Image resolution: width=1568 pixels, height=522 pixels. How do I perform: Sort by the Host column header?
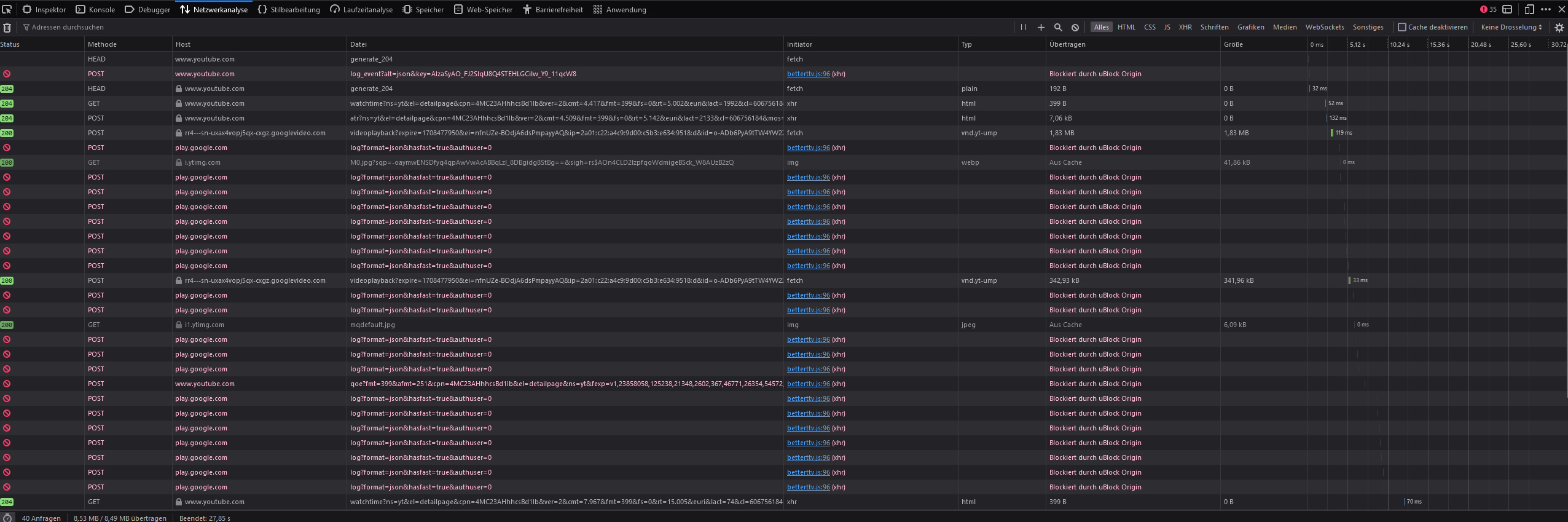259,44
